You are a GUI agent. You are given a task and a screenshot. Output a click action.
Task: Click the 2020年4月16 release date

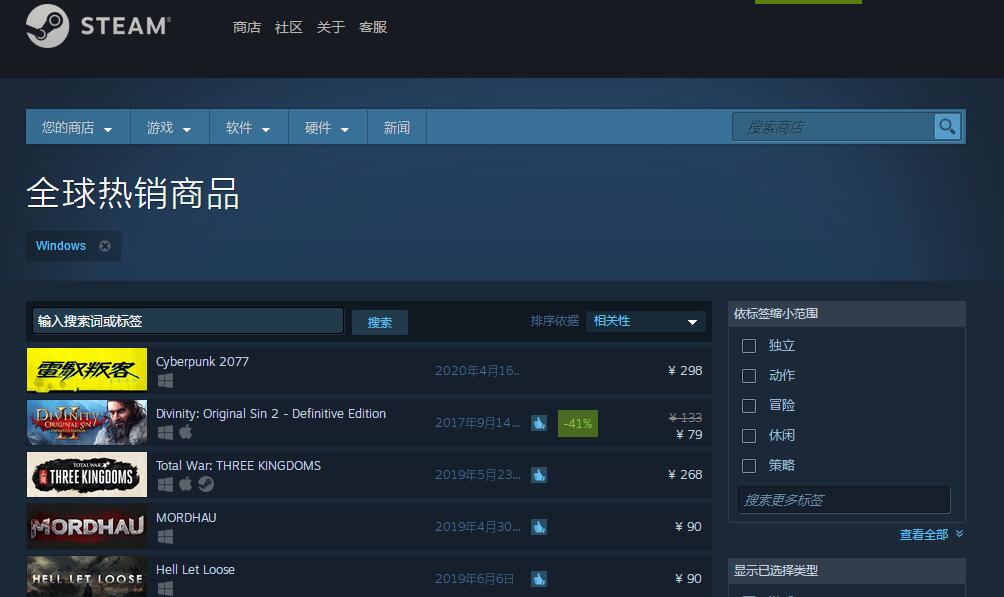477,370
